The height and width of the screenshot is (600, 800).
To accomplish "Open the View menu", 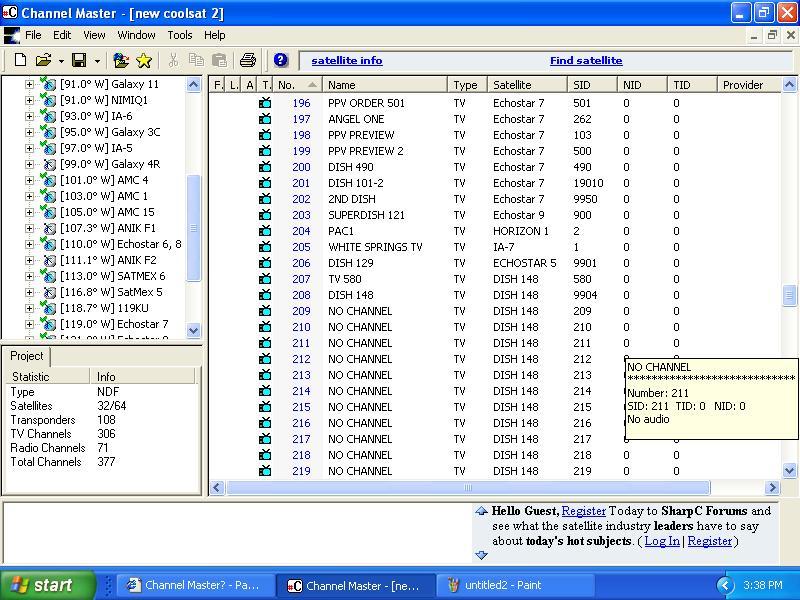I will click(94, 35).
